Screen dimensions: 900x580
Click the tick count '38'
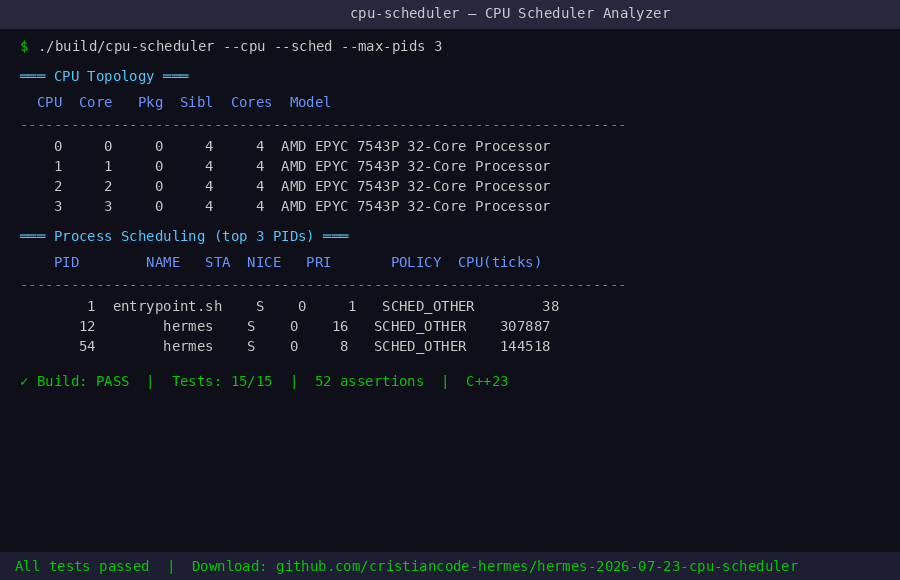[550, 307]
